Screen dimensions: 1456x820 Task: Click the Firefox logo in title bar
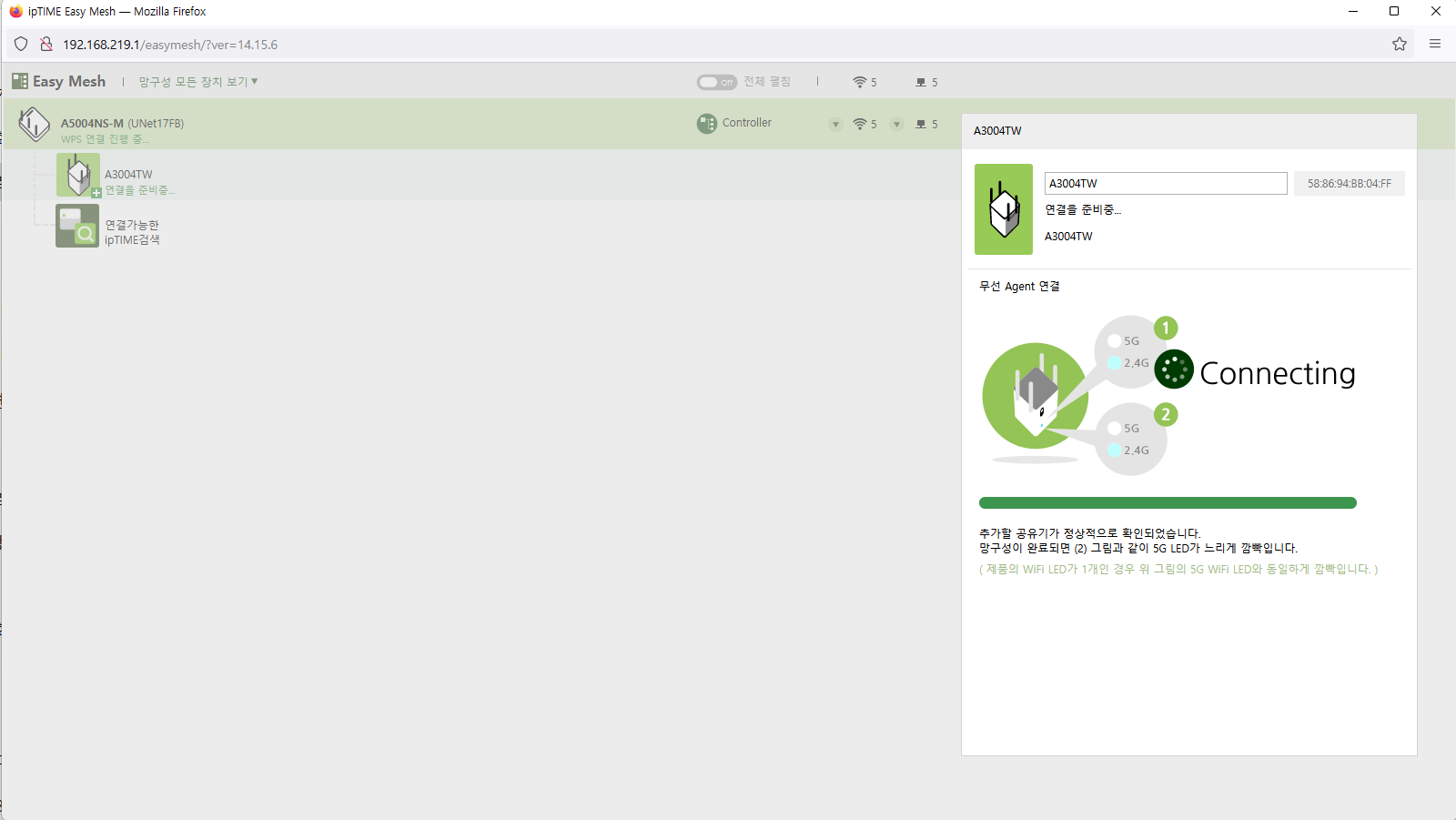15,12
